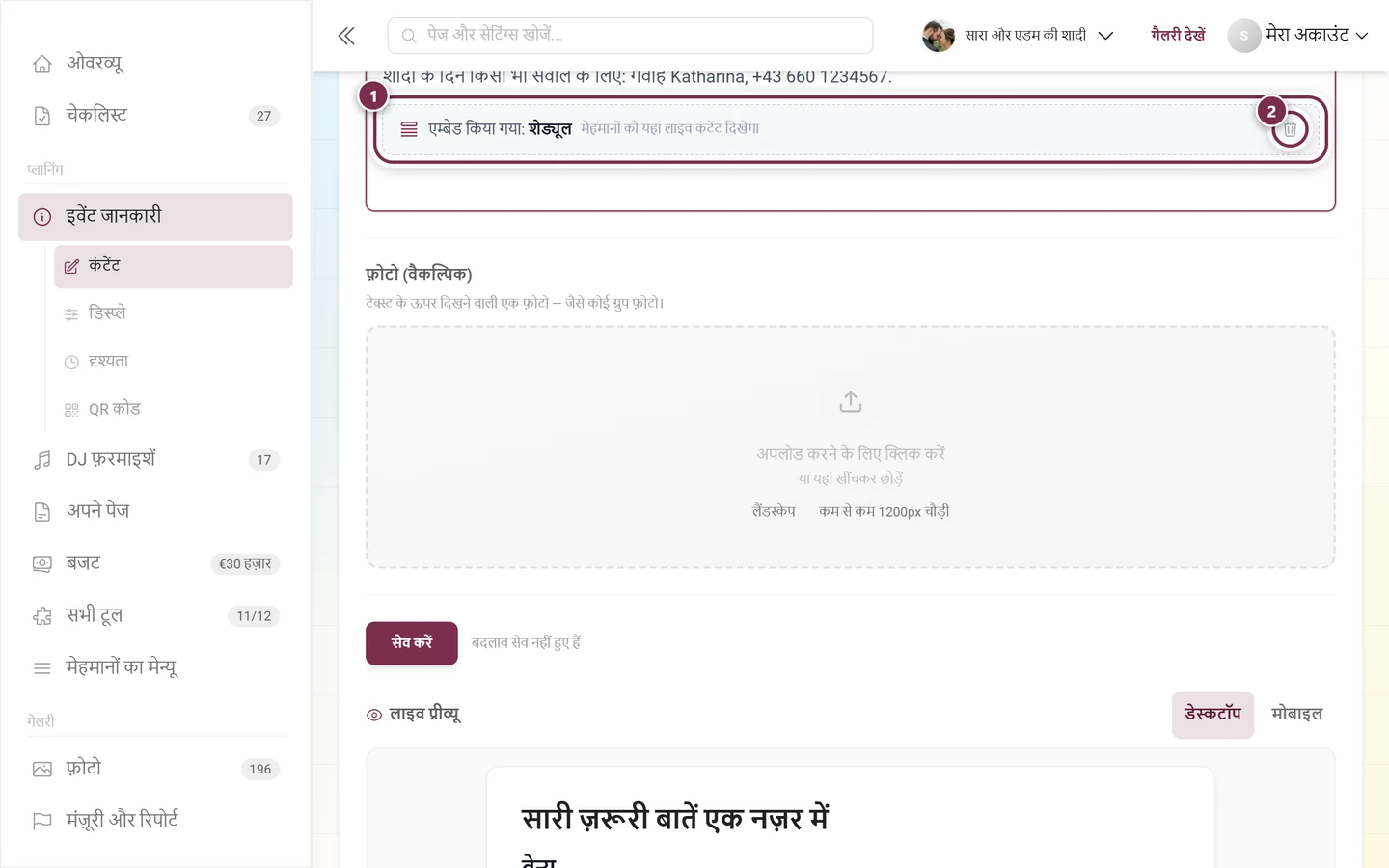Open the बजट page
Viewport: 1389px width, 868px height.
(x=155, y=564)
